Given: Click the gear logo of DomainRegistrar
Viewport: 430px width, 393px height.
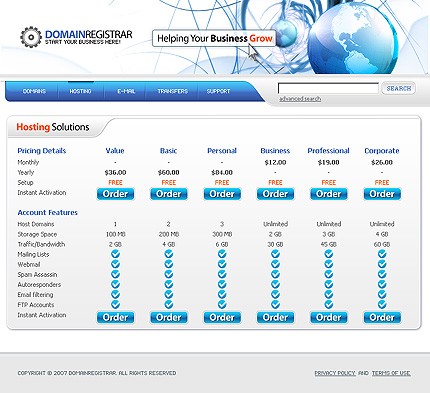Looking at the screenshot, I should (x=31, y=37).
